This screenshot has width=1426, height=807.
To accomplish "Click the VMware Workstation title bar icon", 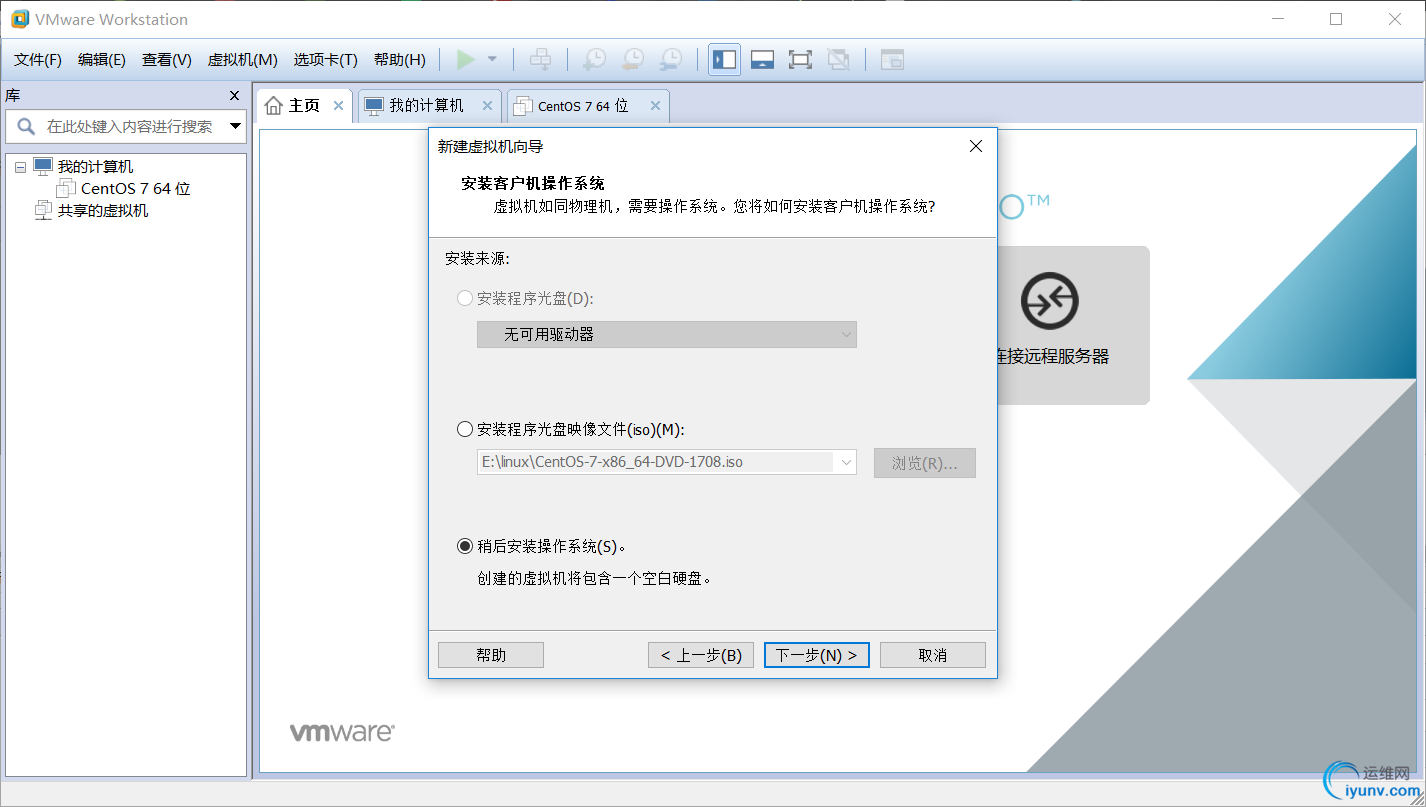I will [19, 19].
